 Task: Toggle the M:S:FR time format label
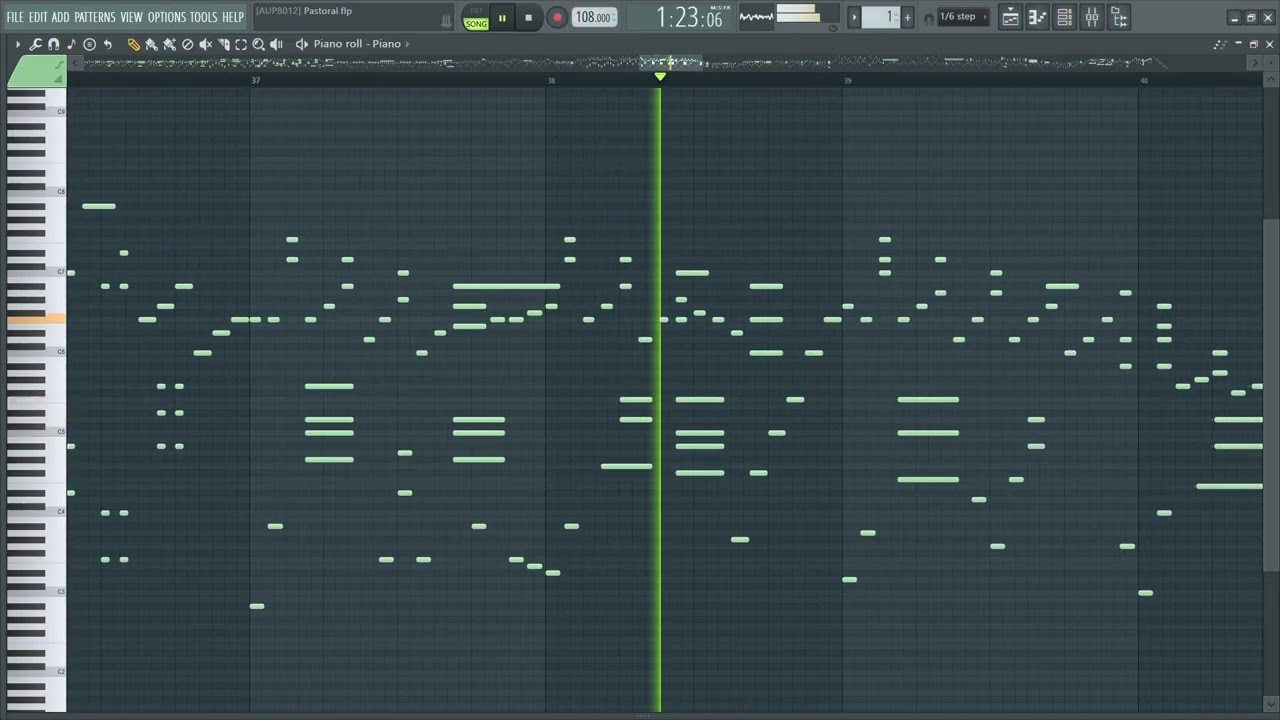point(721,8)
